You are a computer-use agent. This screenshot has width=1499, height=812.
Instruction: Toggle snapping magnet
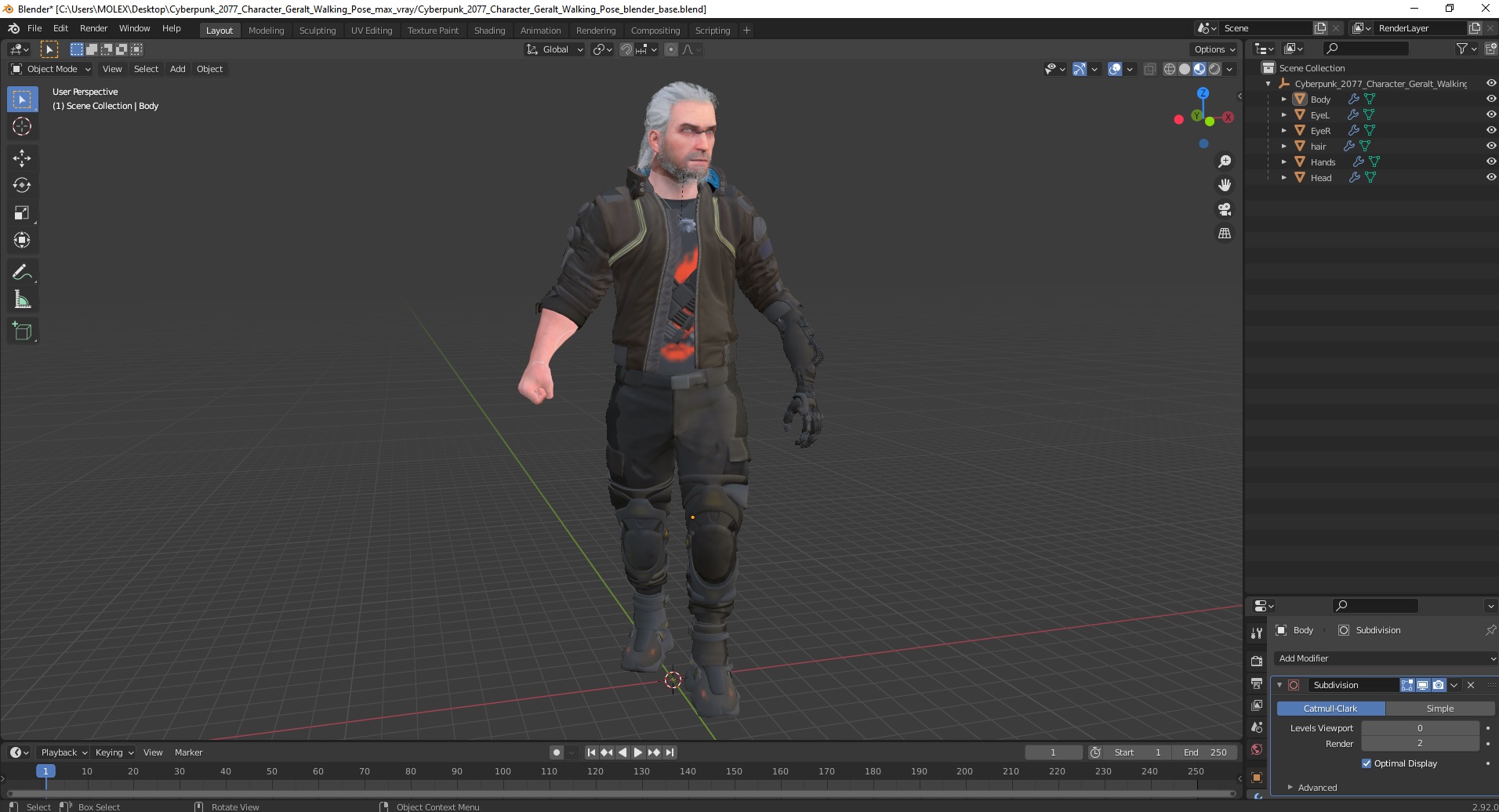point(626,49)
